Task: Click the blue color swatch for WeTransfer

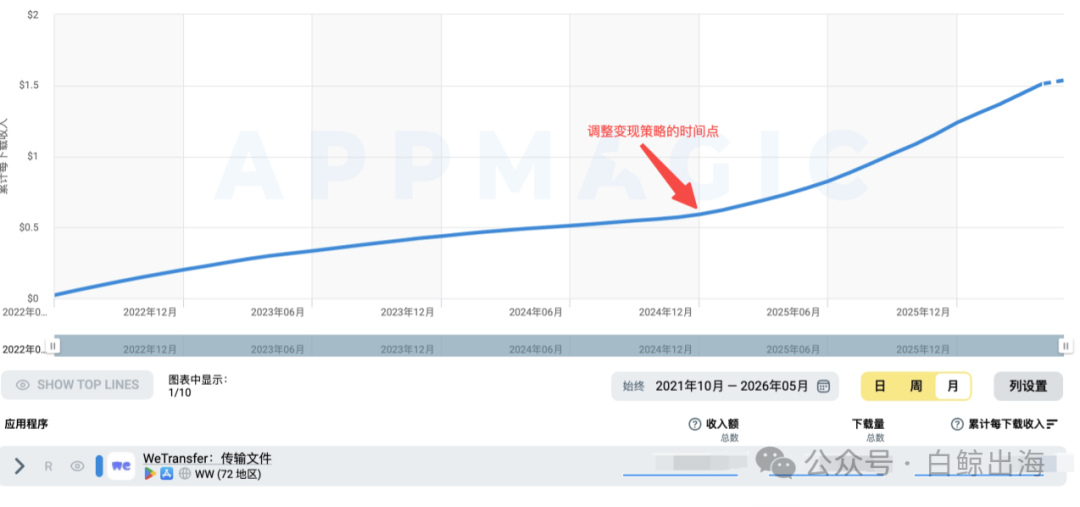Action: (98, 466)
